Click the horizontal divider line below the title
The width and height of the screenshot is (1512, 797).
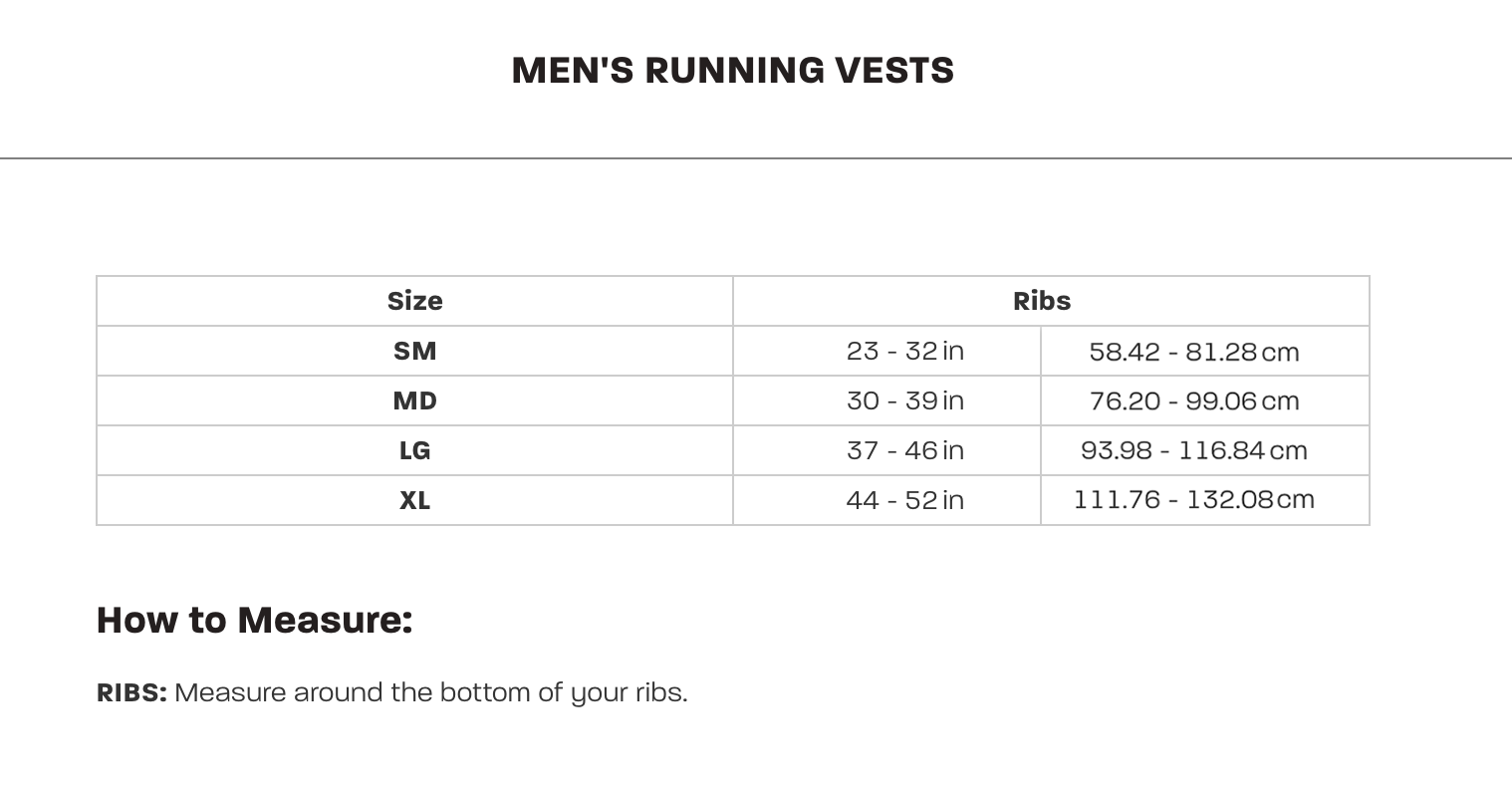(756, 158)
